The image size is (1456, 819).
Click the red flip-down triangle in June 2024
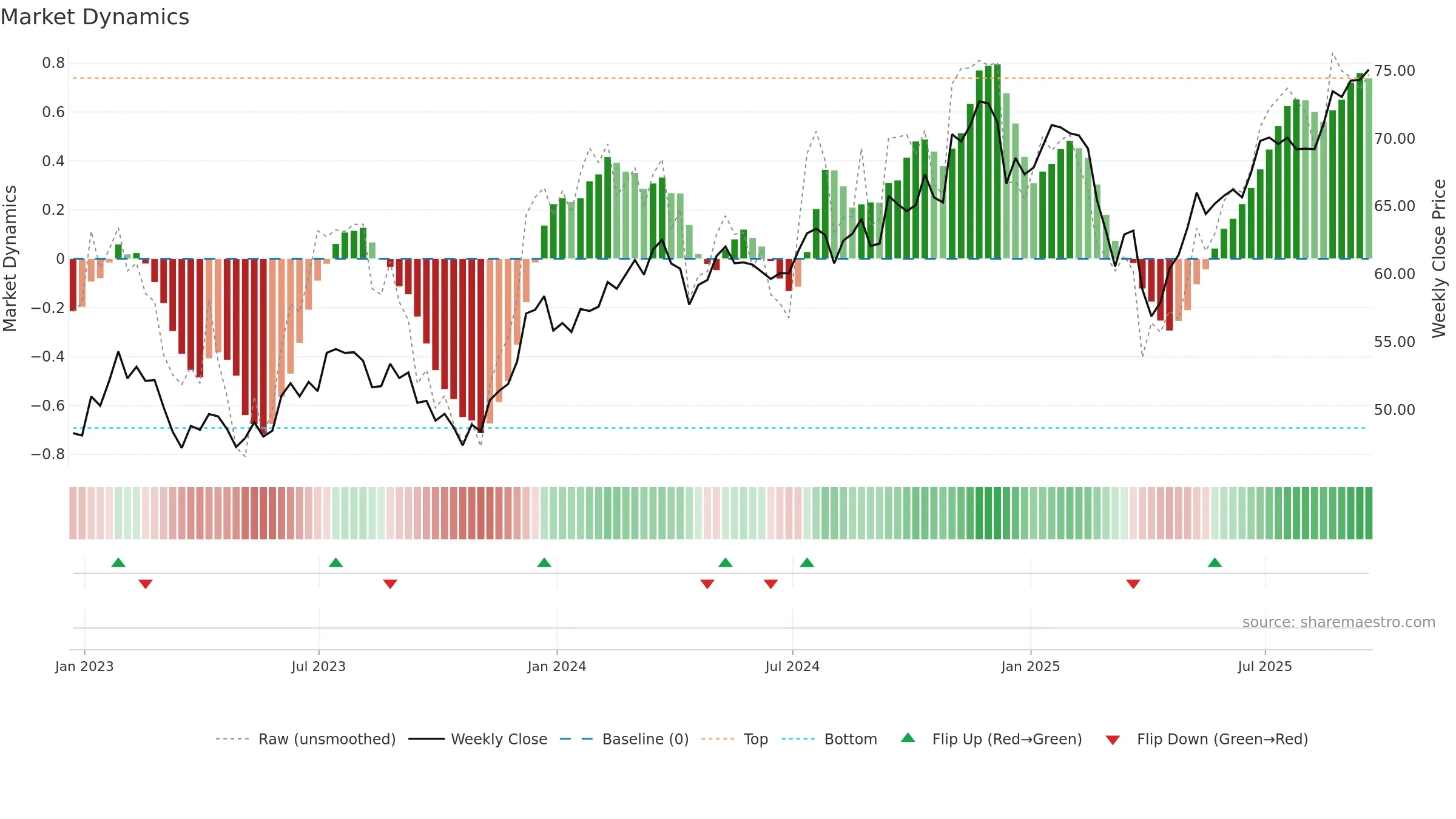(771, 584)
